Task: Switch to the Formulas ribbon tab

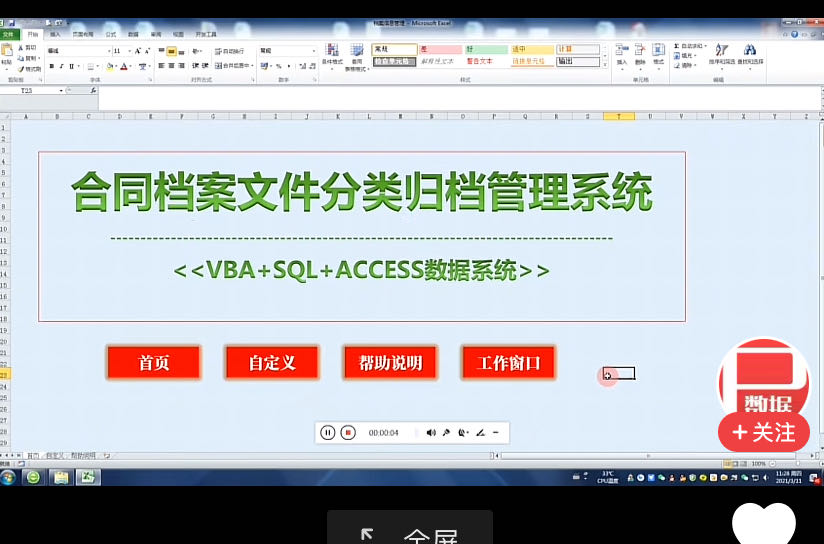Action: pos(111,35)
